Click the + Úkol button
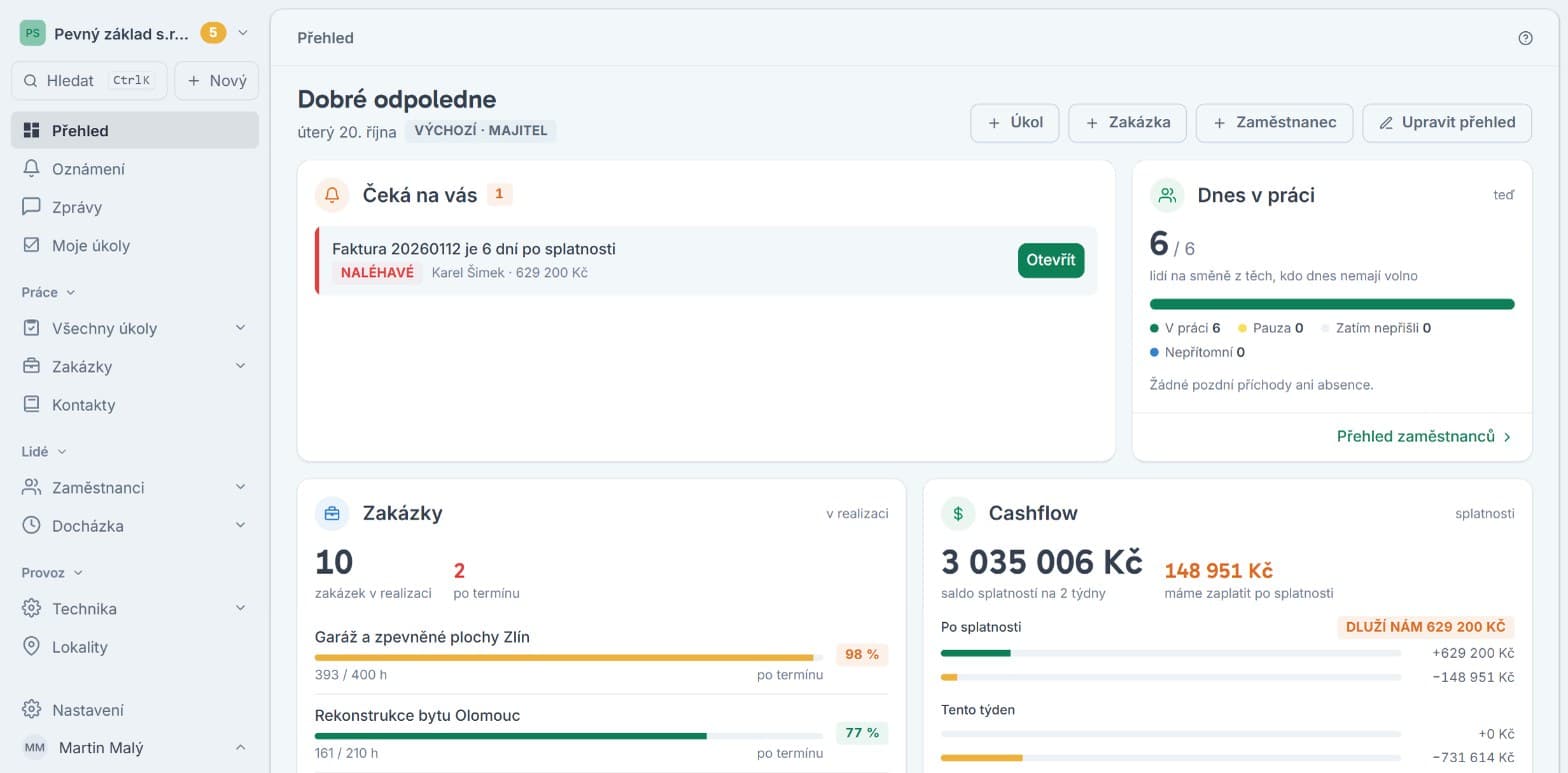This screenshot has height=773, width=1568. point(1015,123)
